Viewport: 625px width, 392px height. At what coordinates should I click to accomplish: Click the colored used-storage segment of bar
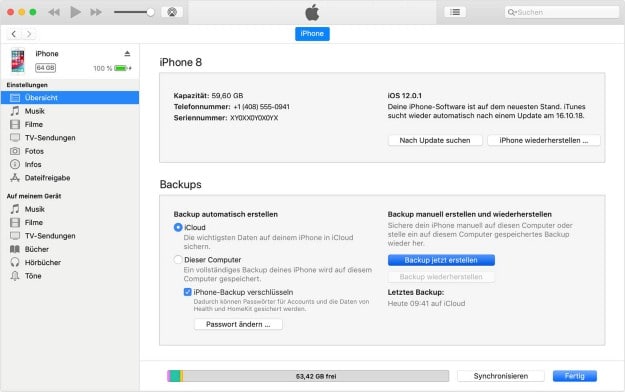click(x=175, y=376)
